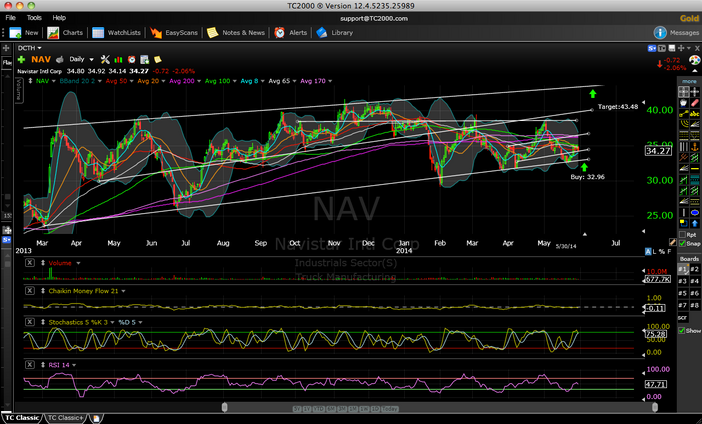This screenshot has height=424, width=702.
Task: Select the yellow horizontal line tool
Action: (x=695, y=168)
